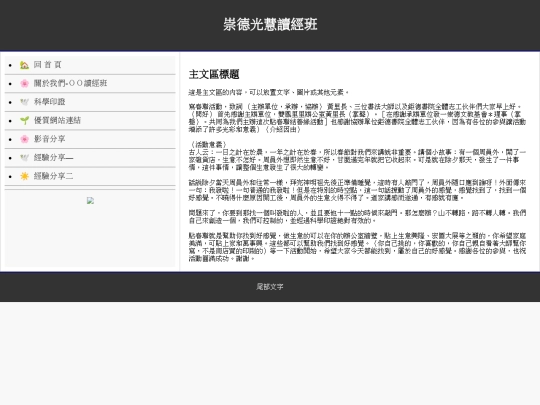This screenshot has width=540, height=405.
Task: Open the 關於我們-○○讀經班 link
Action: click(x=70, y=83)
